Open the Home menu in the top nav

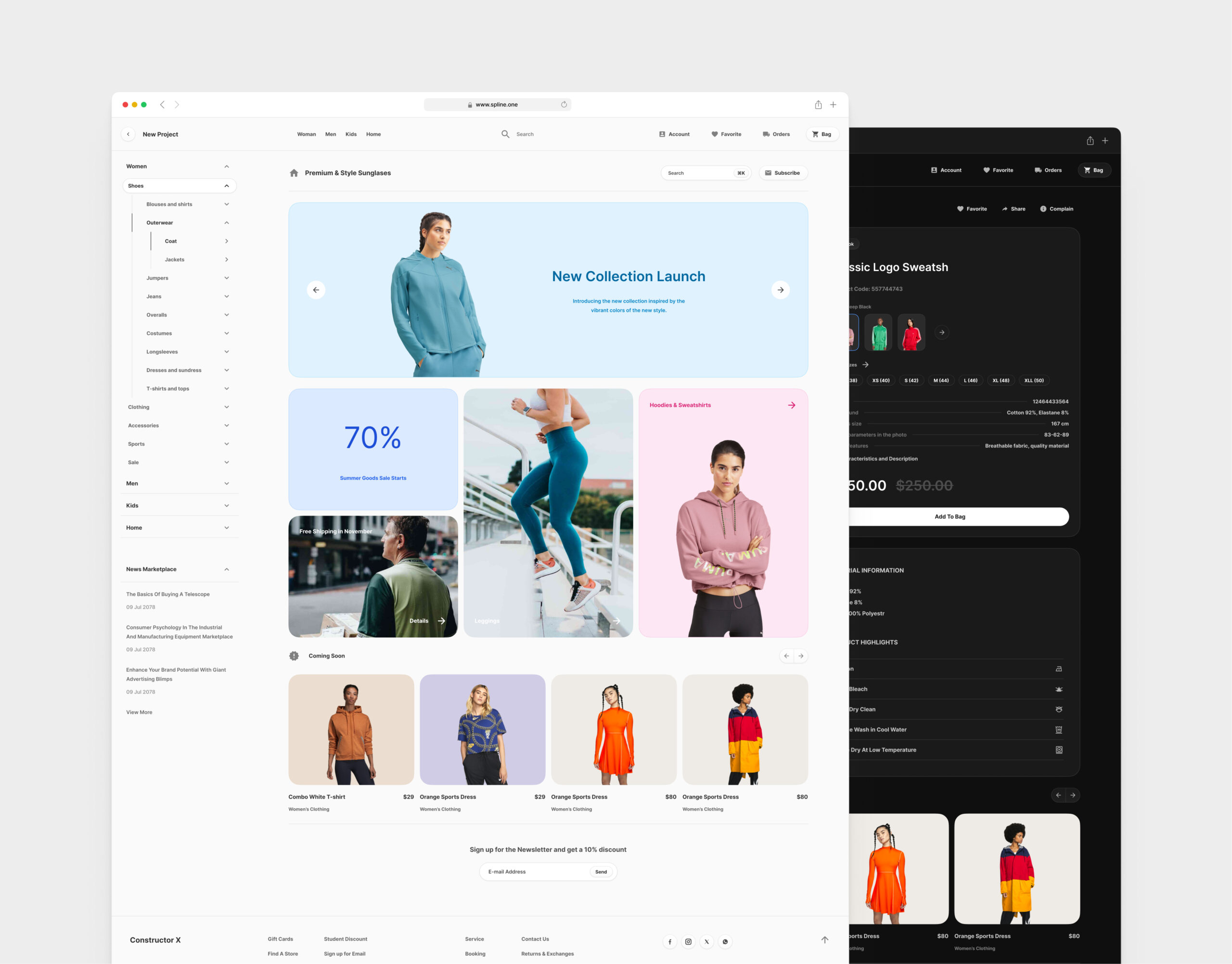tap(373, 134)
